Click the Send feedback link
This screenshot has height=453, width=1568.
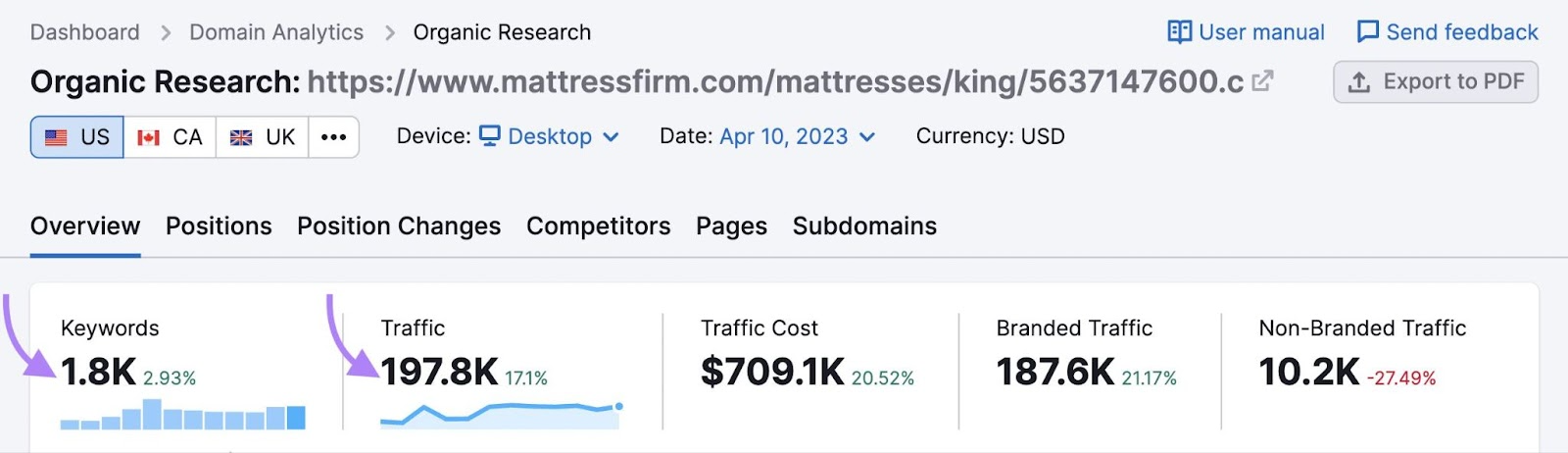click(x=1447, y=32)
